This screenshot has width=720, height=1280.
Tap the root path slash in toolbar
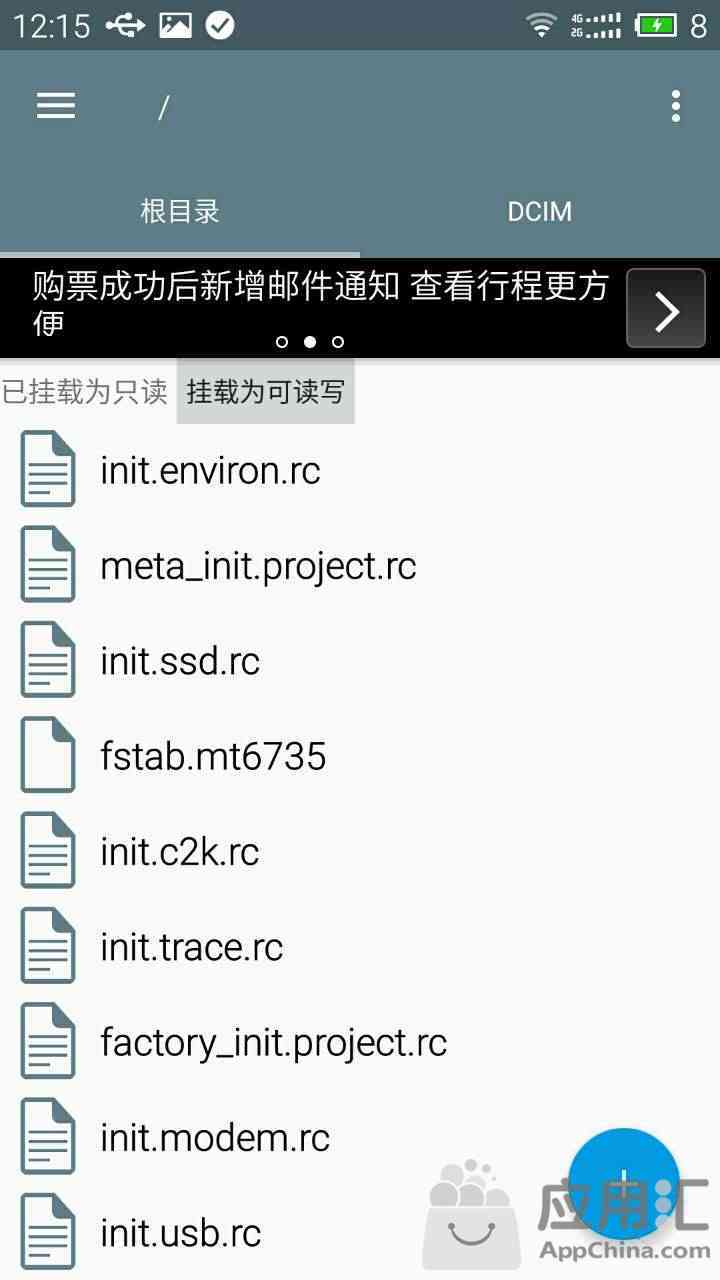click(163, 107)
